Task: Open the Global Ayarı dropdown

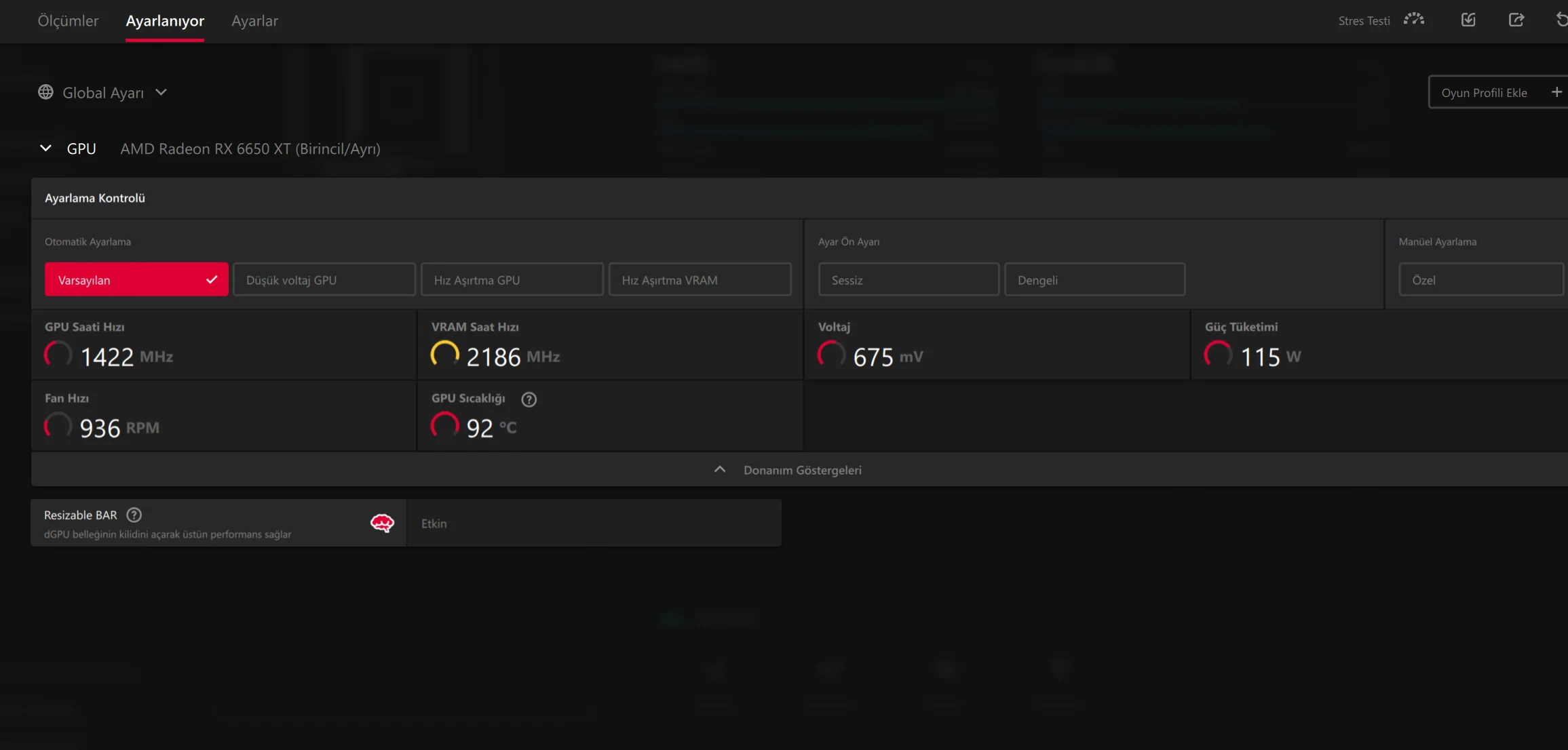Action: pyautogui.click(x=161, y=92)
